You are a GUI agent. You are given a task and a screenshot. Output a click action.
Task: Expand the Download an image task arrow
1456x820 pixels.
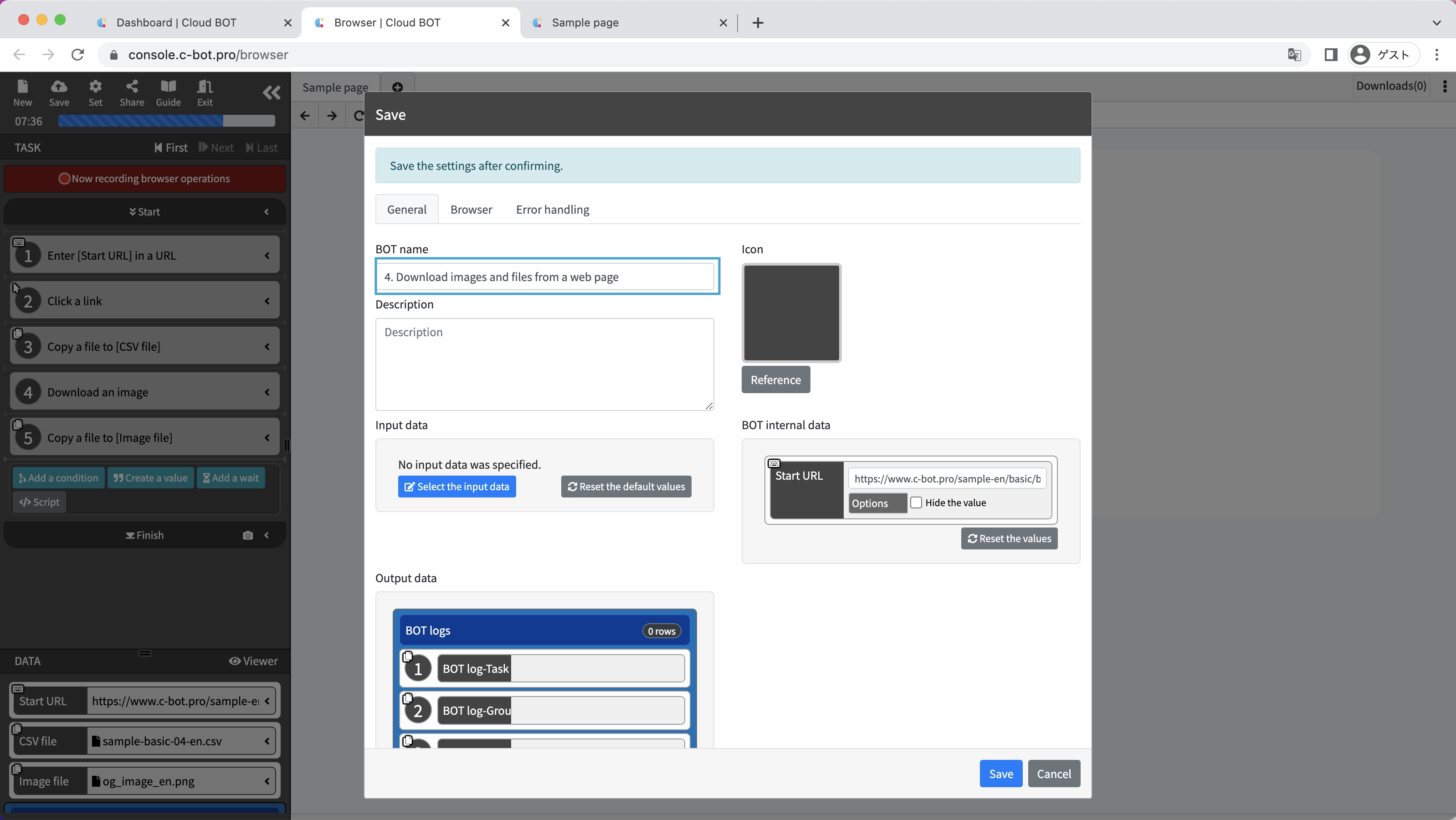pyautogui.click(x=267, y=392)
